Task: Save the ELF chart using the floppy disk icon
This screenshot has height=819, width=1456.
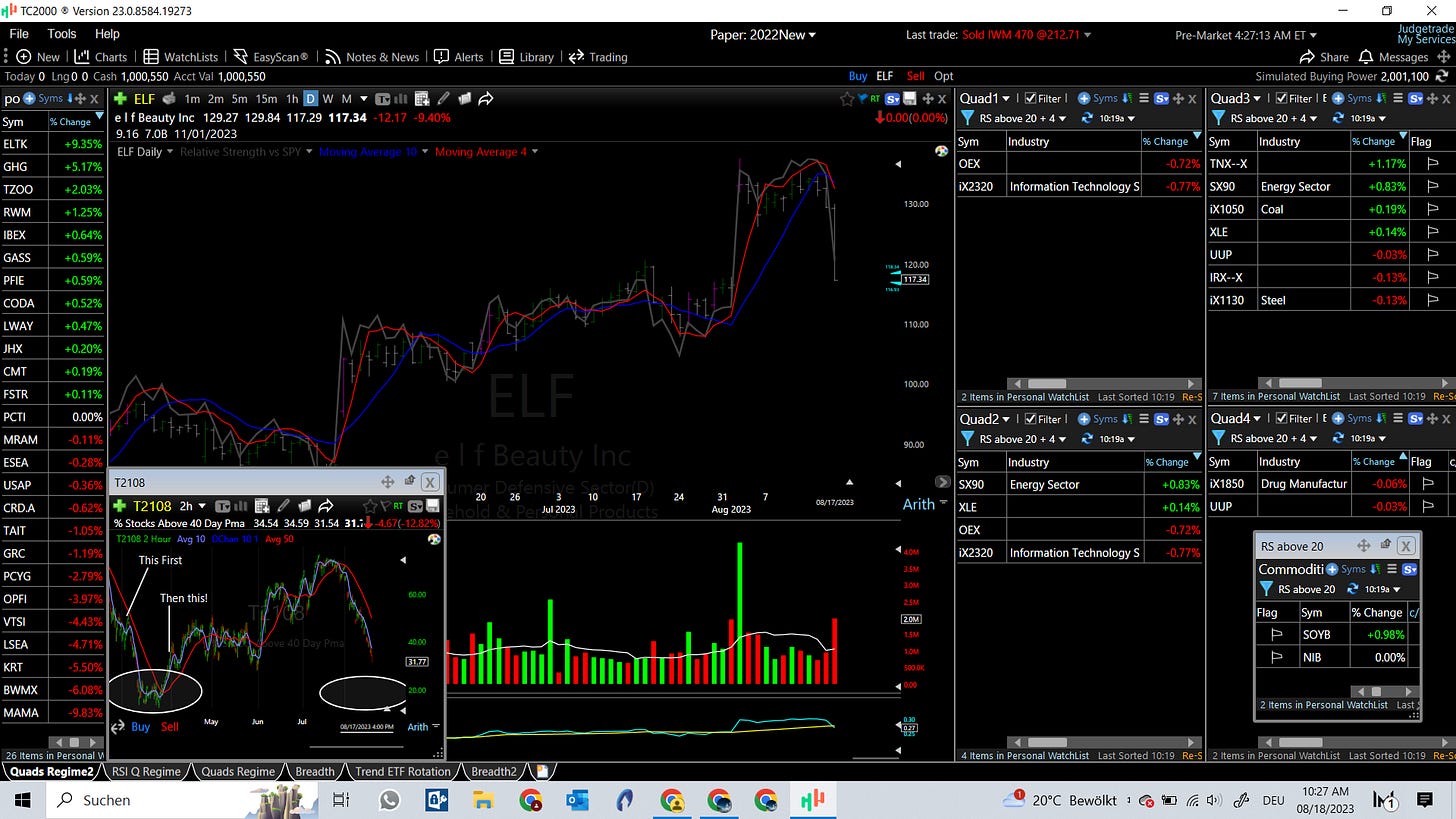Action: (910, 99)
